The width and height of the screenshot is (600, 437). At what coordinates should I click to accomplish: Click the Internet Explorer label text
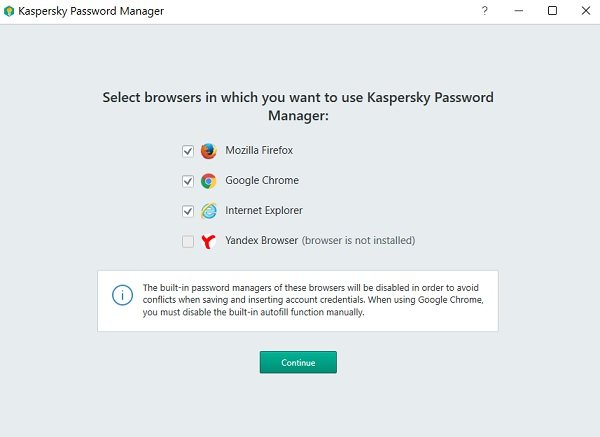point(264,211)
